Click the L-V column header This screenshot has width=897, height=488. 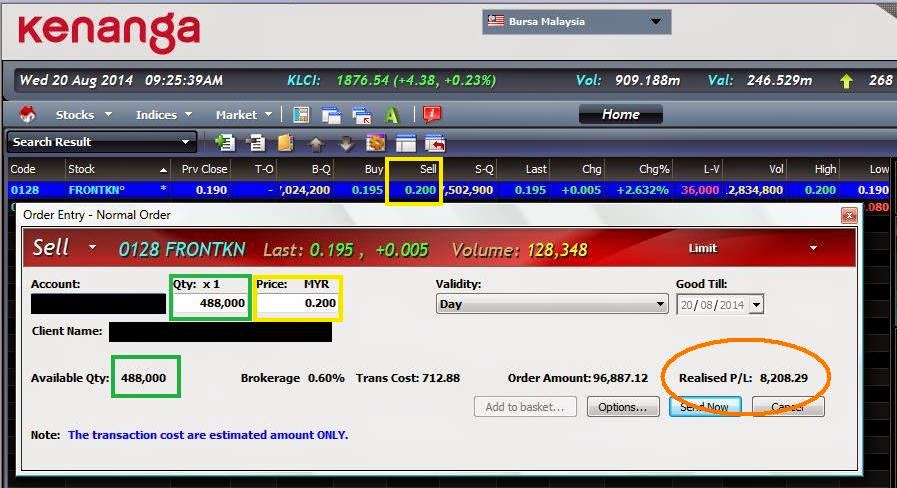(712, 169)
